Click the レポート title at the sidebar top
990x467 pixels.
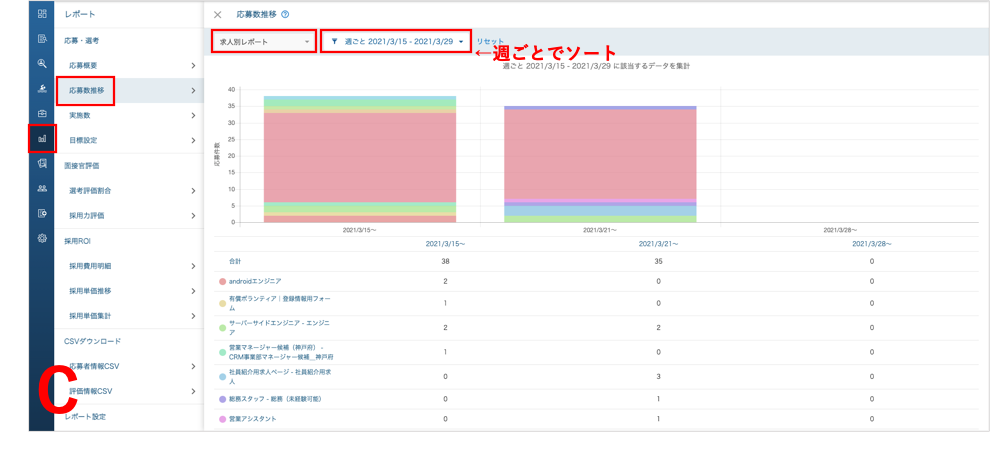tap(80, 14)
